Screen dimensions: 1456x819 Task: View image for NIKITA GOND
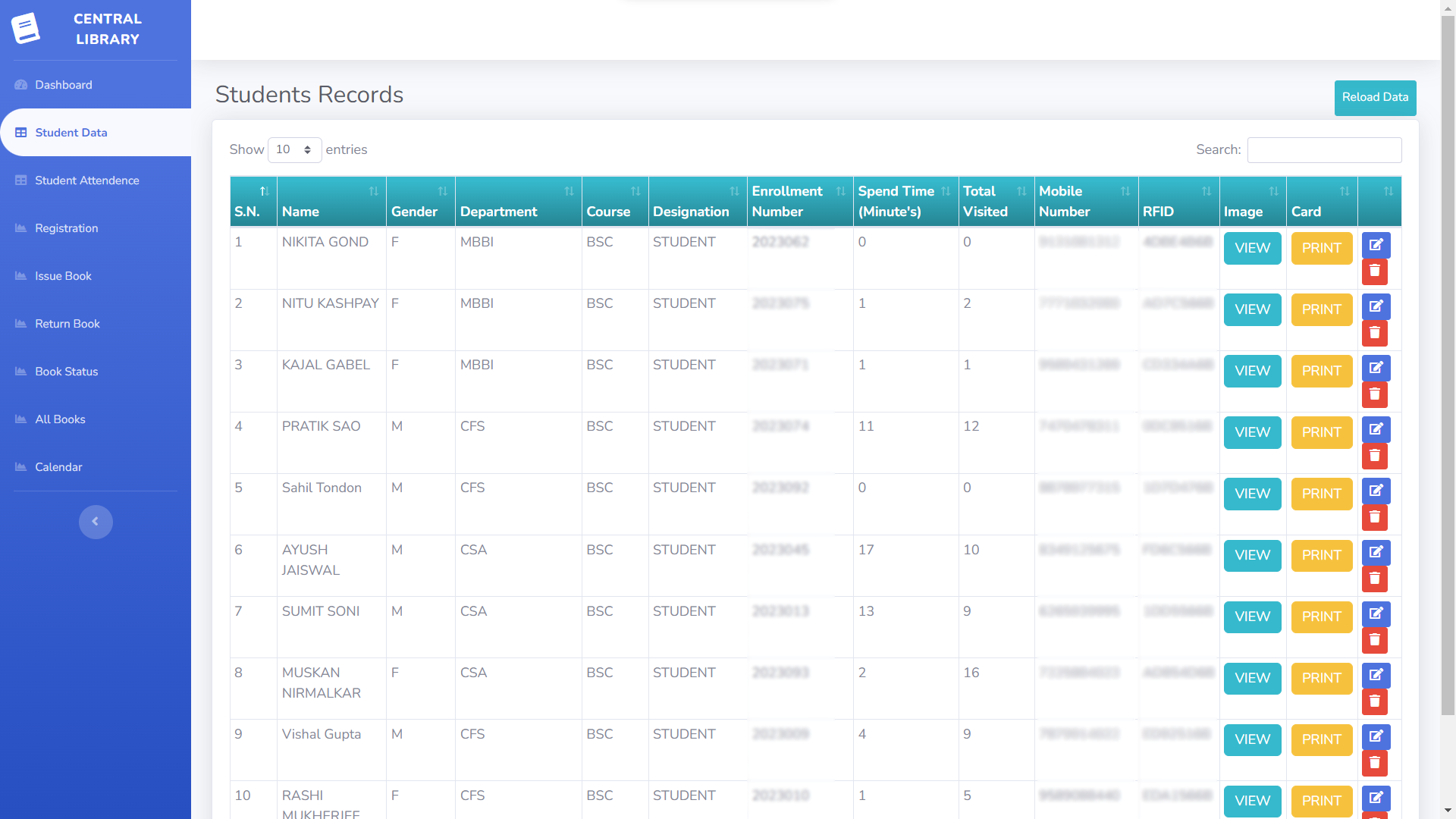(1252, 249)
